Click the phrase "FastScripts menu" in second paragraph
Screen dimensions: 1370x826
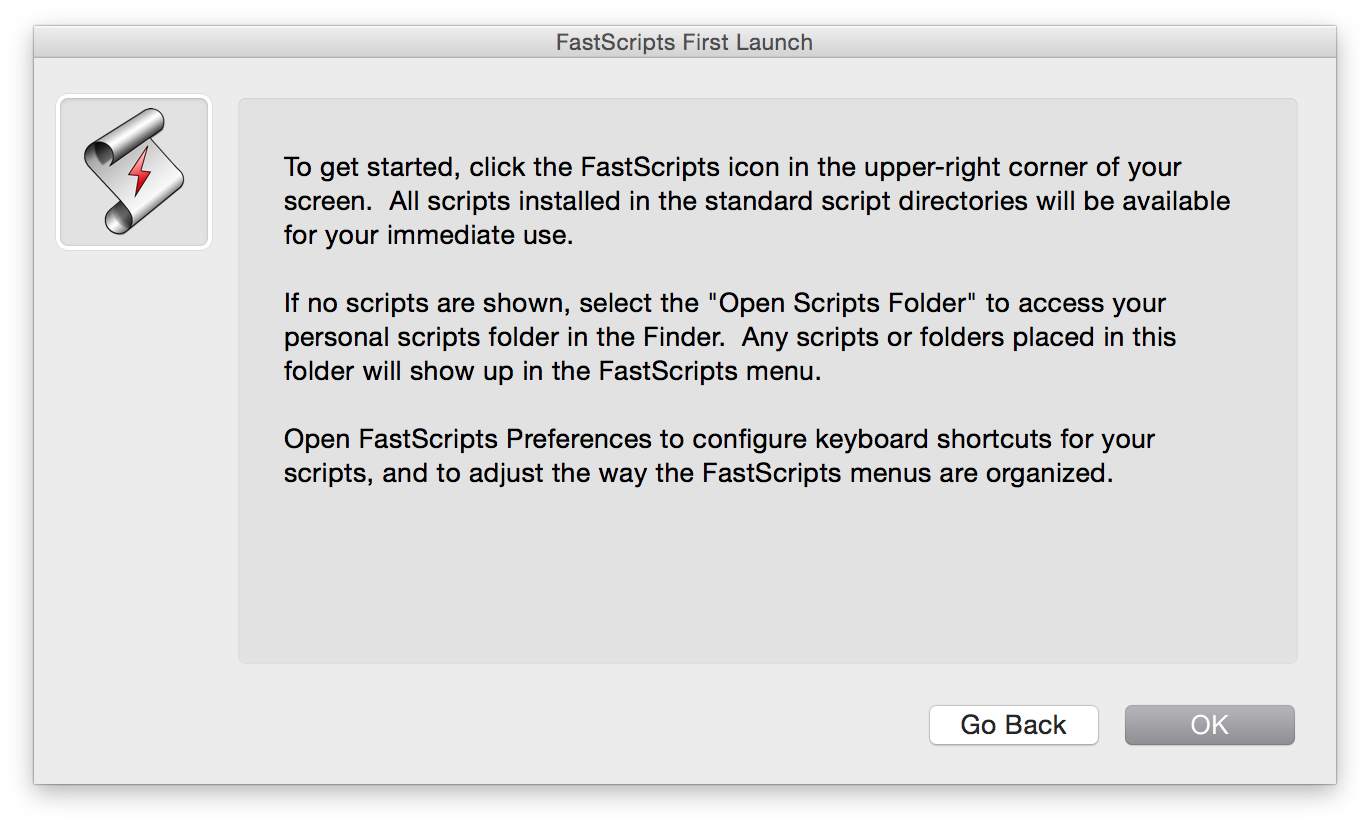coord(708,371)
